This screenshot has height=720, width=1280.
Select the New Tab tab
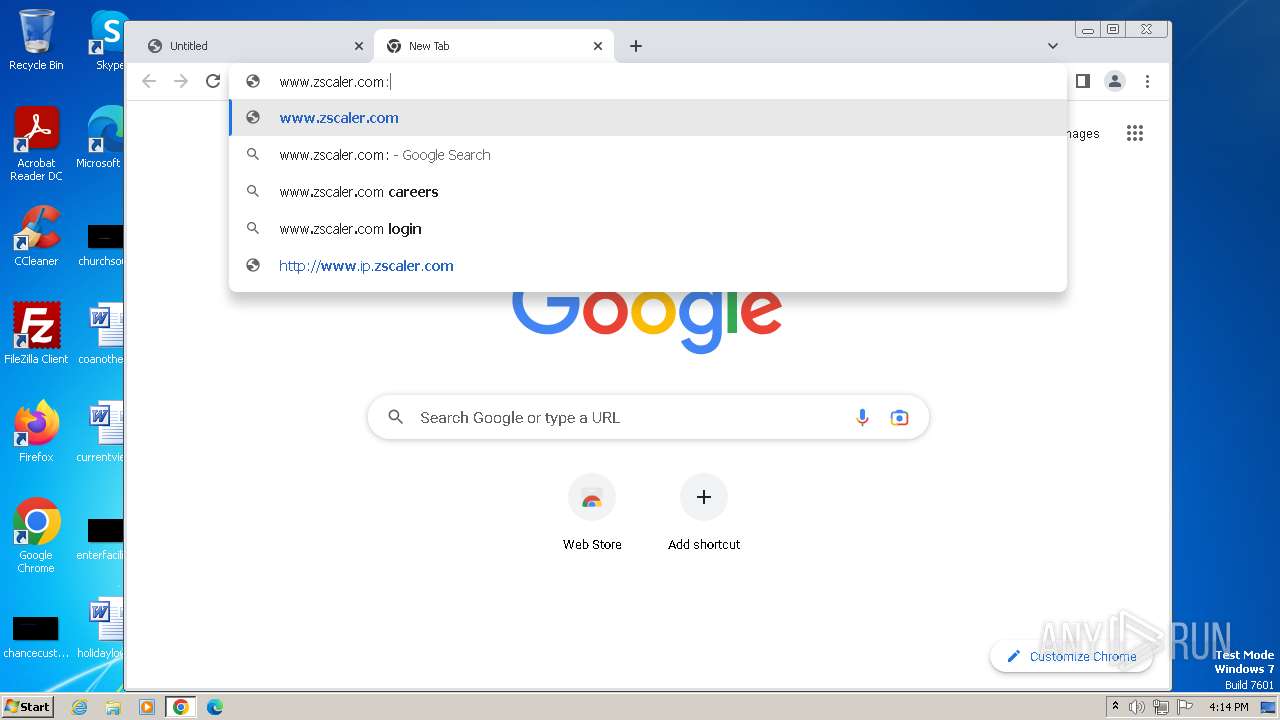tap(494, 46)
